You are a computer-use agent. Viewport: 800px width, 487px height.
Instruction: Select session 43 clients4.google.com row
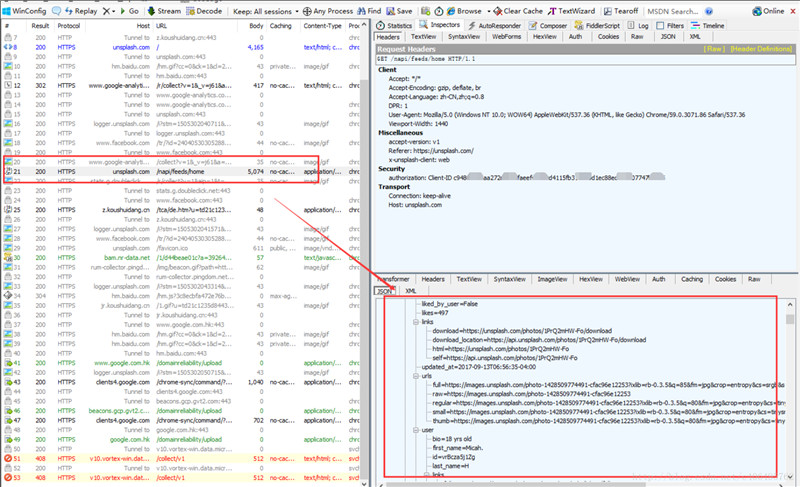pyautogui.click(x=181, y=382)
